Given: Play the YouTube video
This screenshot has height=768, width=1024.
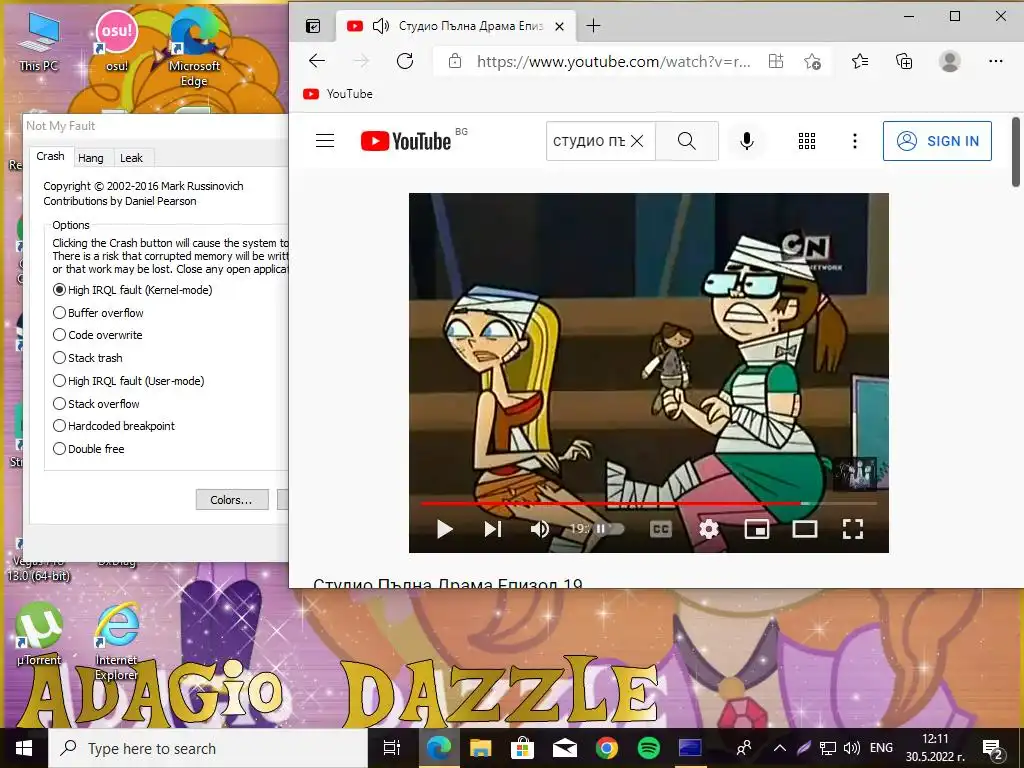Looking at the screenshot, I should click(445, 529).
